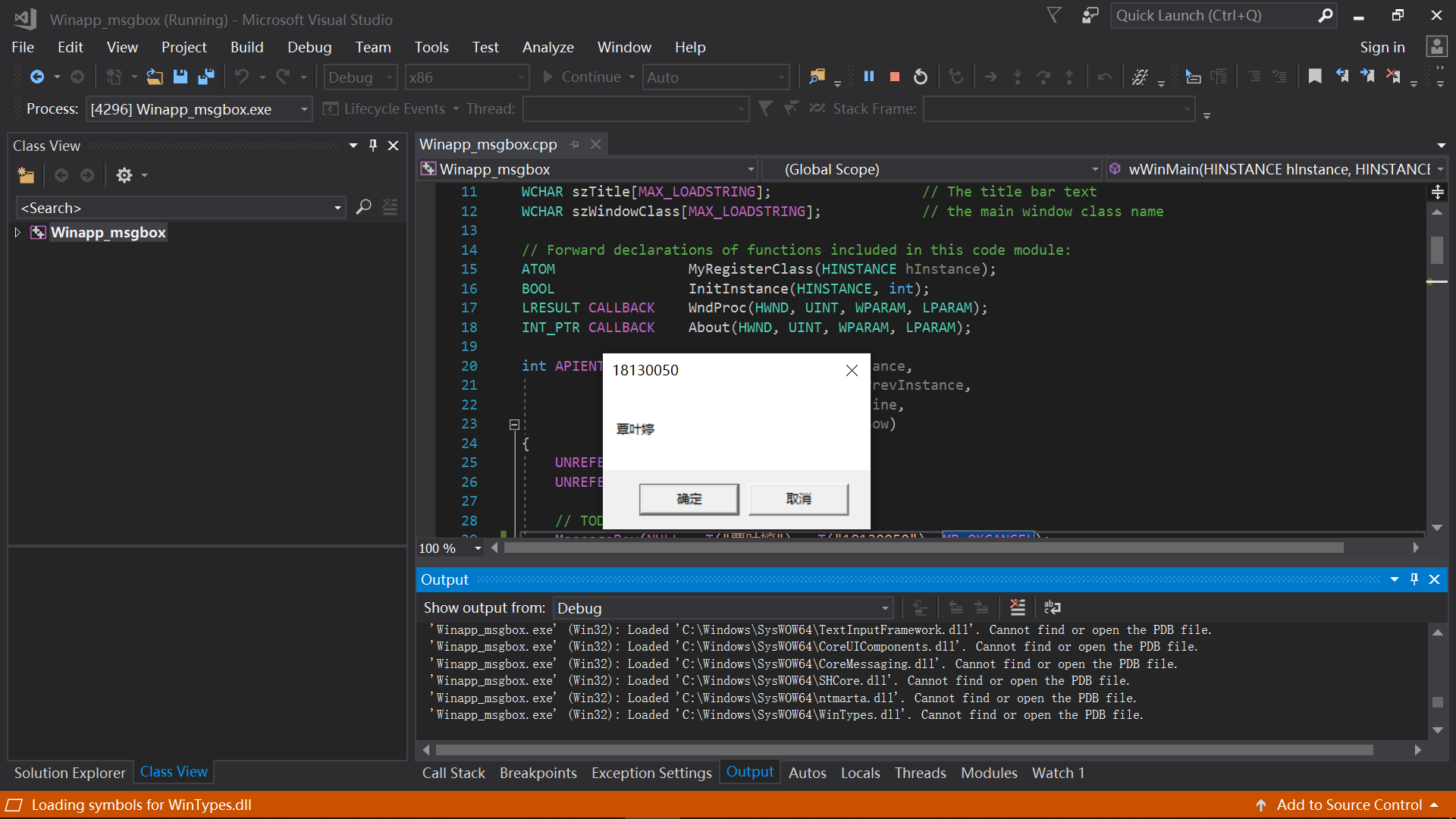This screenshot has height=819, width=1456.
Task: Restart the debugging session
Action: (x=920, y=76)
